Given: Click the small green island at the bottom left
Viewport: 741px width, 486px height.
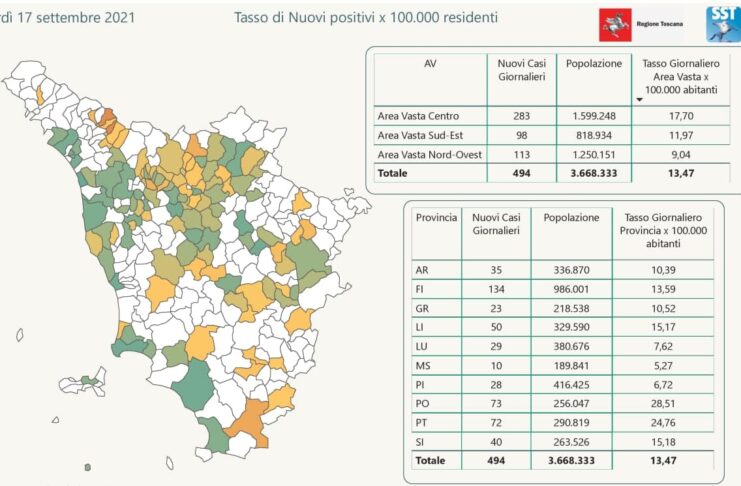Looking at the screenshot, I should [x=87, y=467].
